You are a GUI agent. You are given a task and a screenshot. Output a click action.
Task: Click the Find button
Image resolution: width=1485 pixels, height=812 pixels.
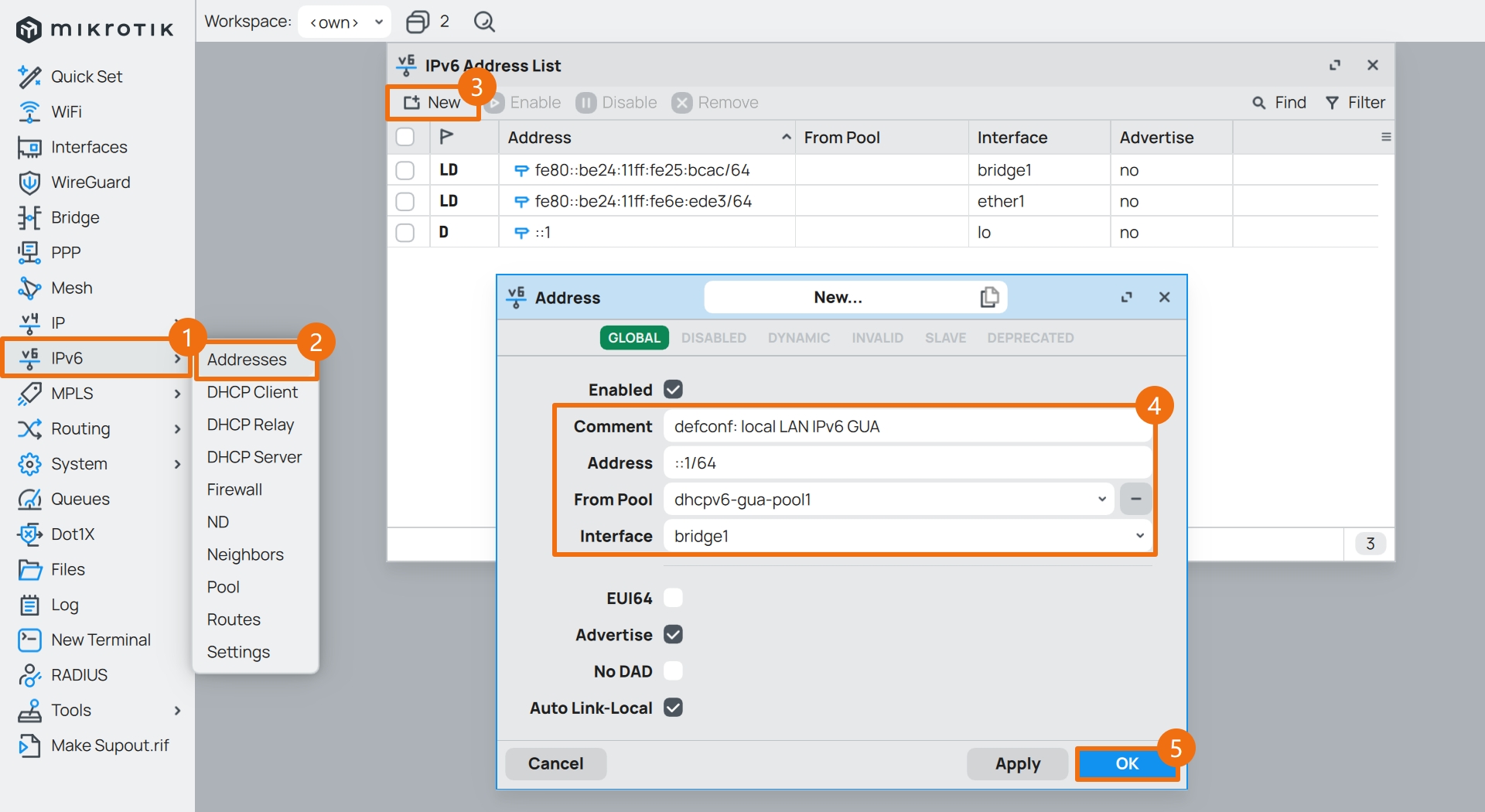[x=1279, y=103]
